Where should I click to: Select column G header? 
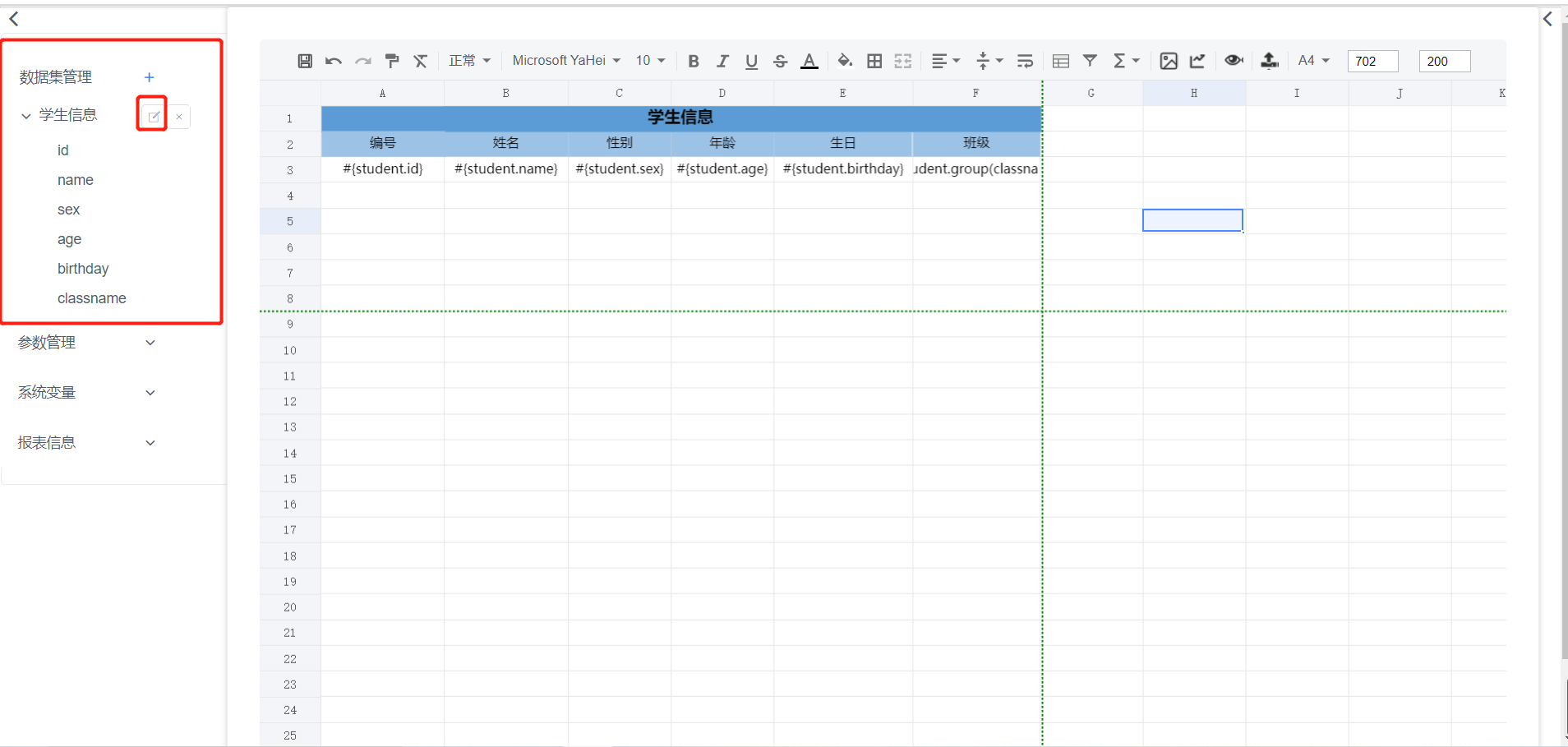pyautogui.click(x=1091, y=93)
